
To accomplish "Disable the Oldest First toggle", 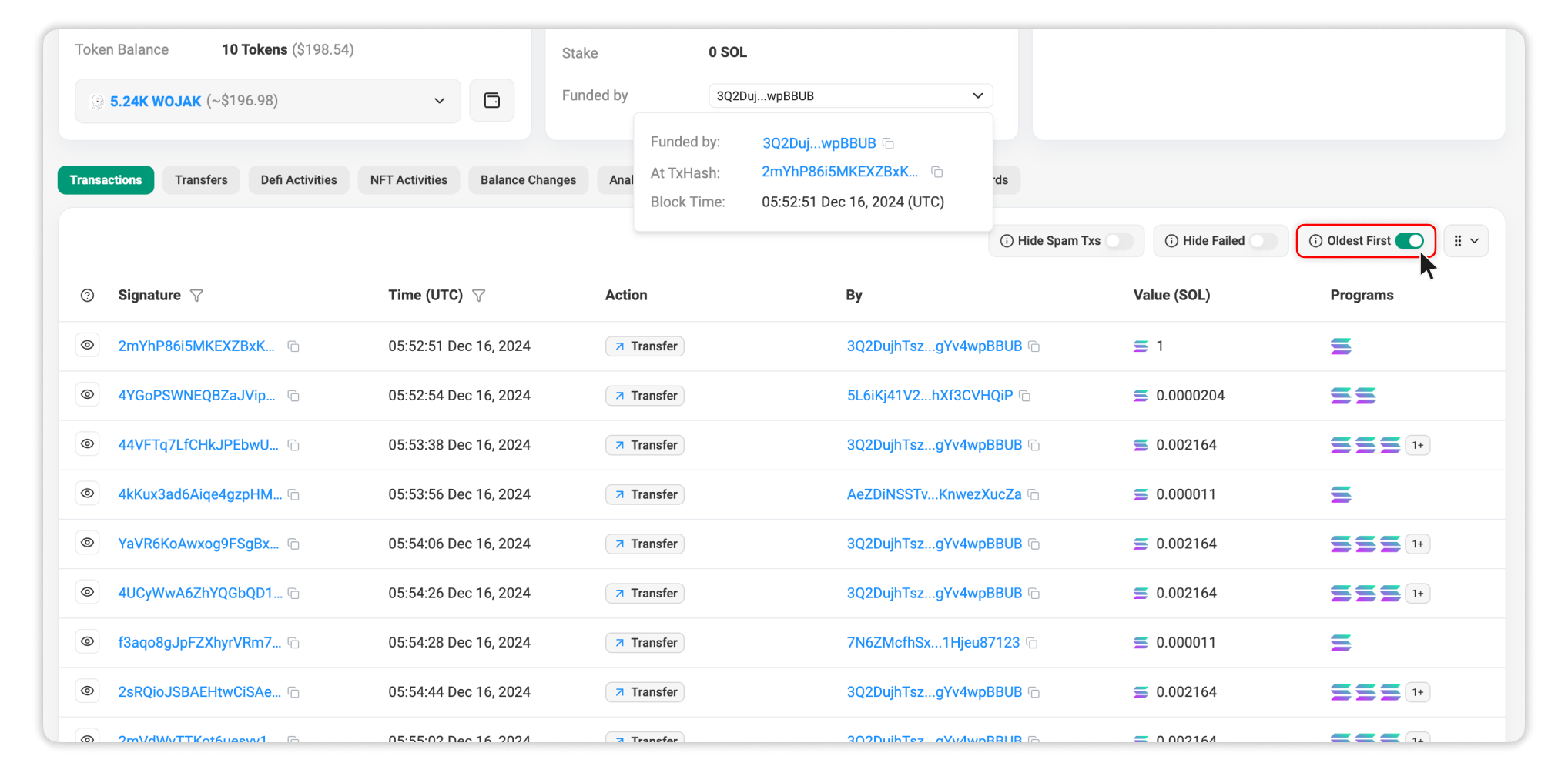I will coord(1410,240).
